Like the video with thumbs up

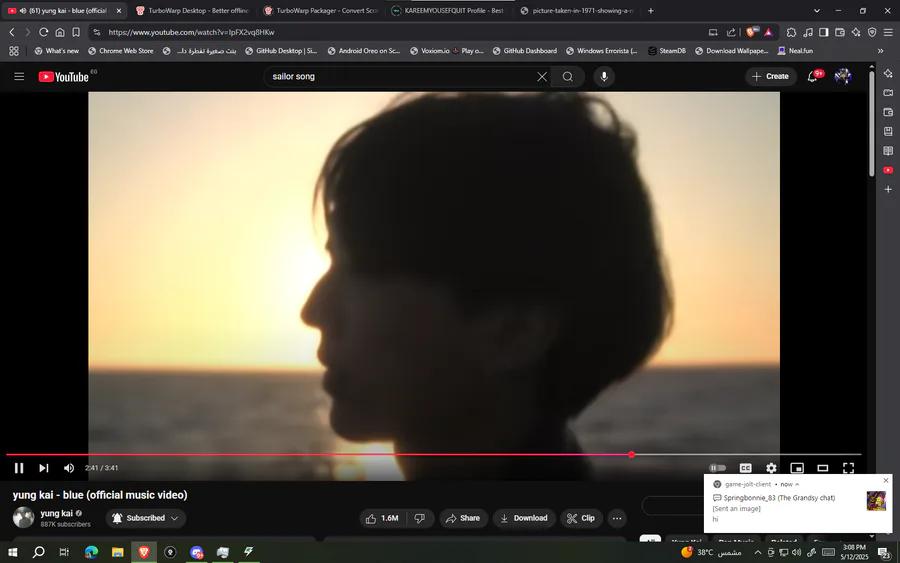(x=383, y=518)
